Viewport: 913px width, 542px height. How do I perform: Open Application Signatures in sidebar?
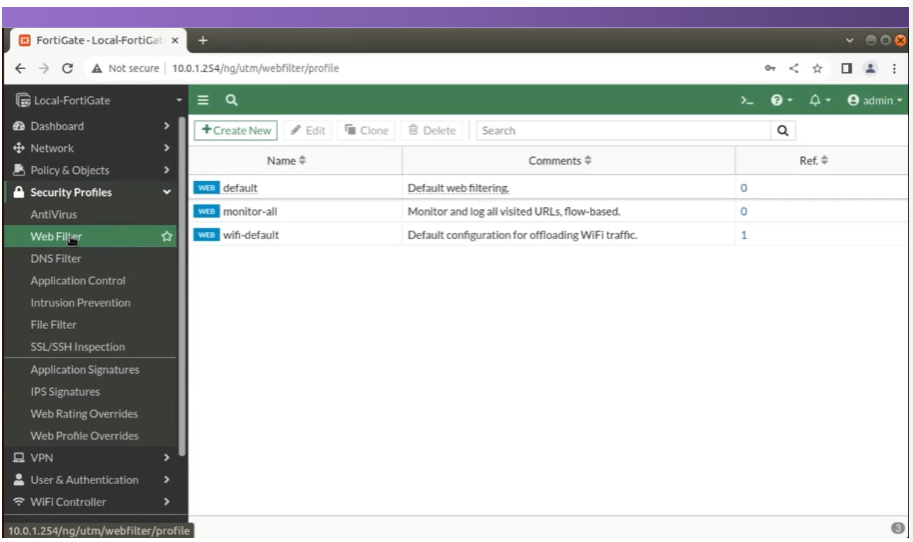85,370
